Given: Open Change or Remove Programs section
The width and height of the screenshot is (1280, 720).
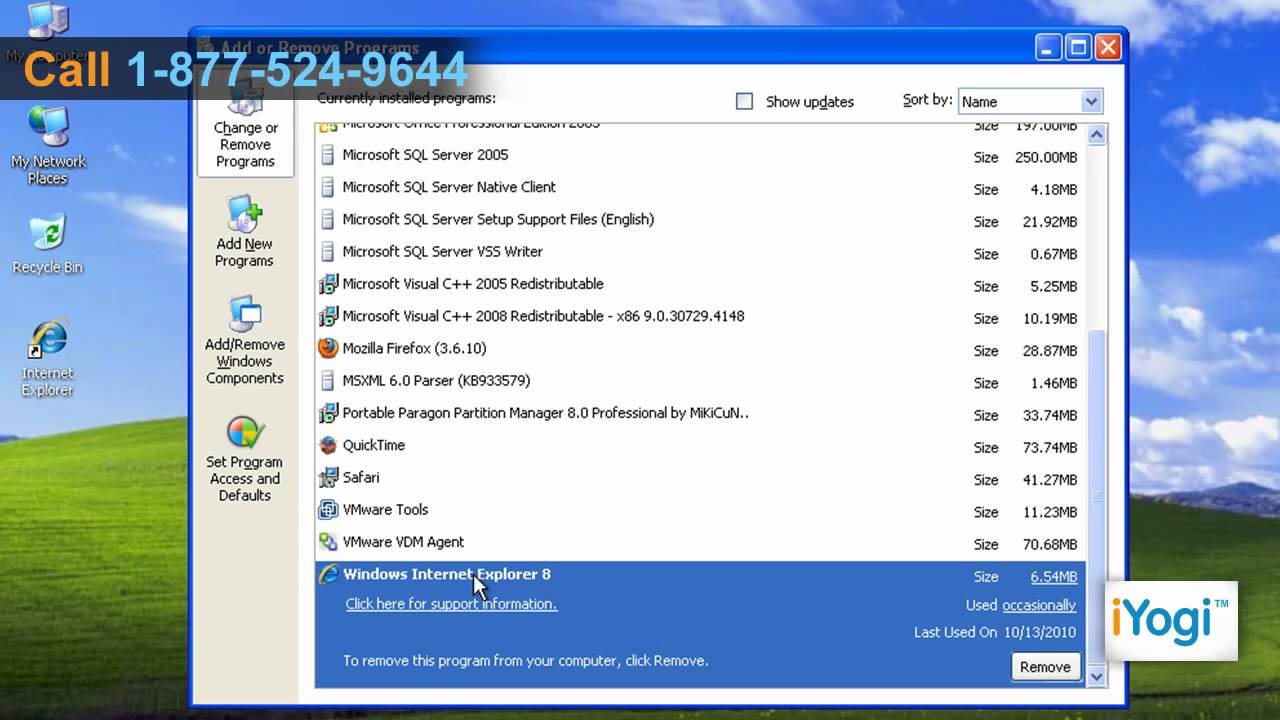Looking at the screenshot, I should (245, 124).
